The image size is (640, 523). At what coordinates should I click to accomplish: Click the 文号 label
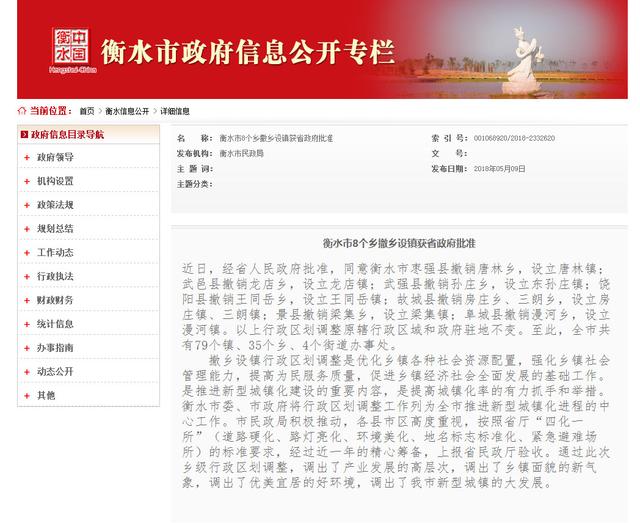[449, 154]
